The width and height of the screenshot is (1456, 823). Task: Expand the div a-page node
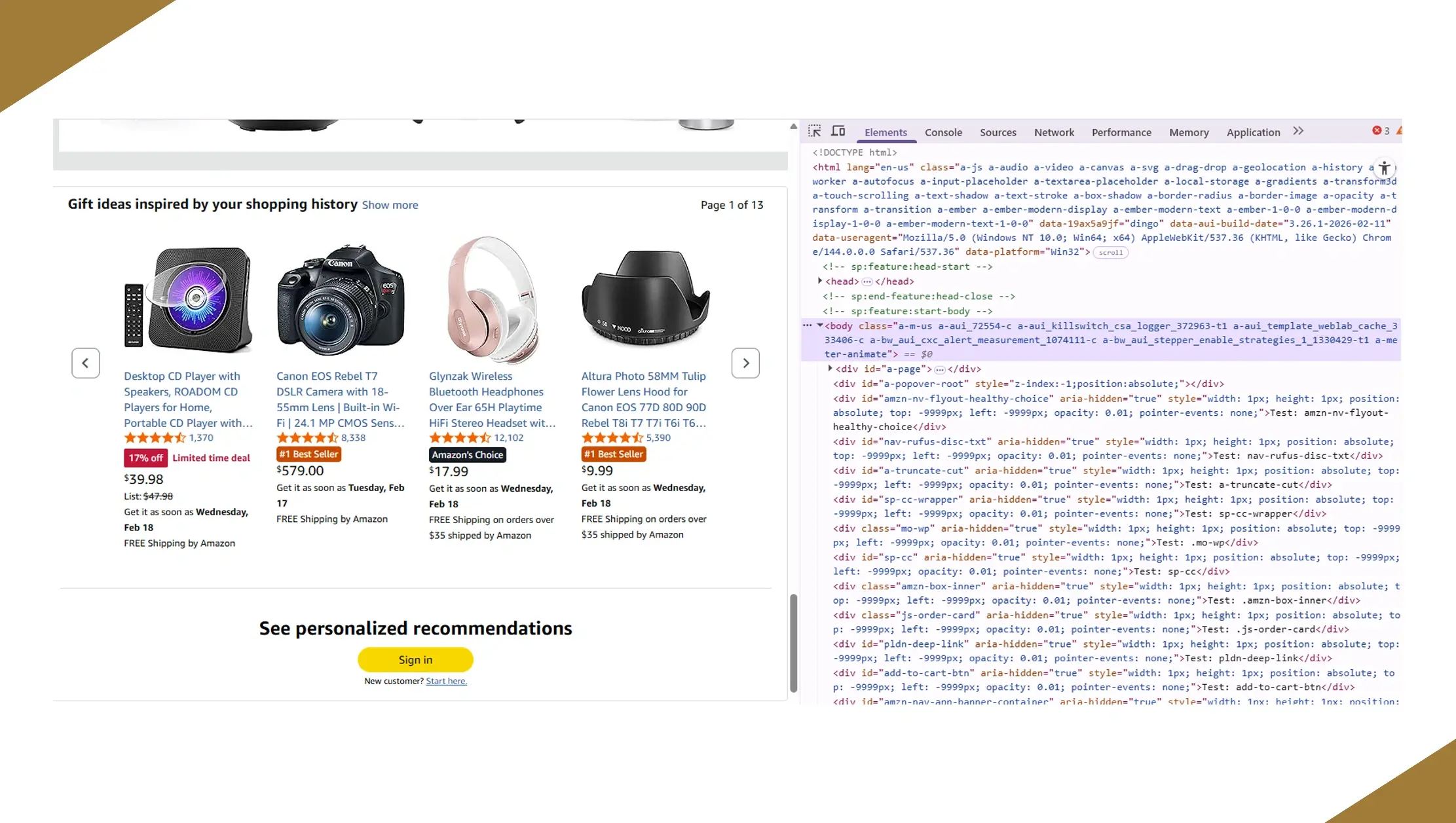tap(831, 369)
